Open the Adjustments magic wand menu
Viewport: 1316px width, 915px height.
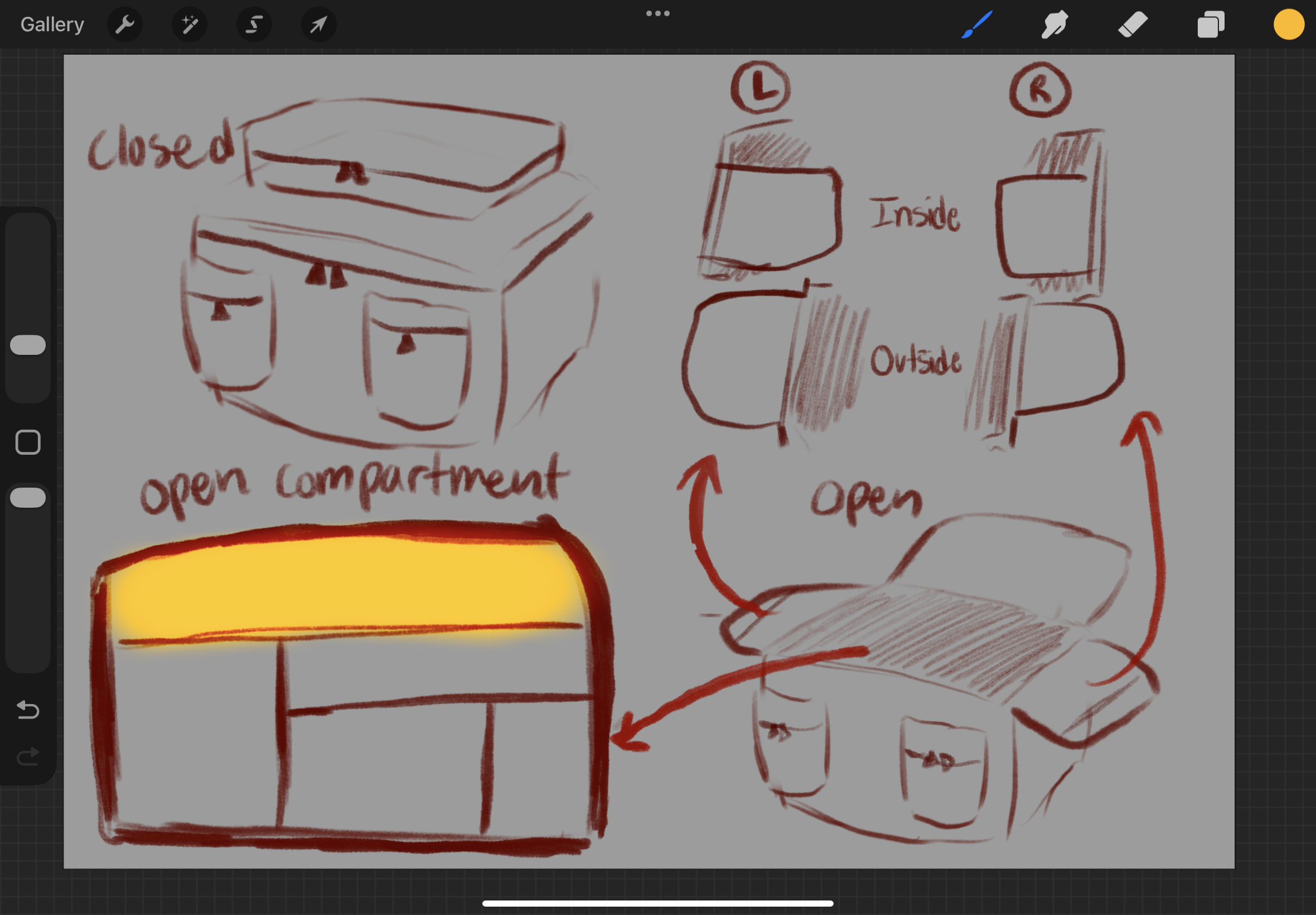[x=189, y=25]
